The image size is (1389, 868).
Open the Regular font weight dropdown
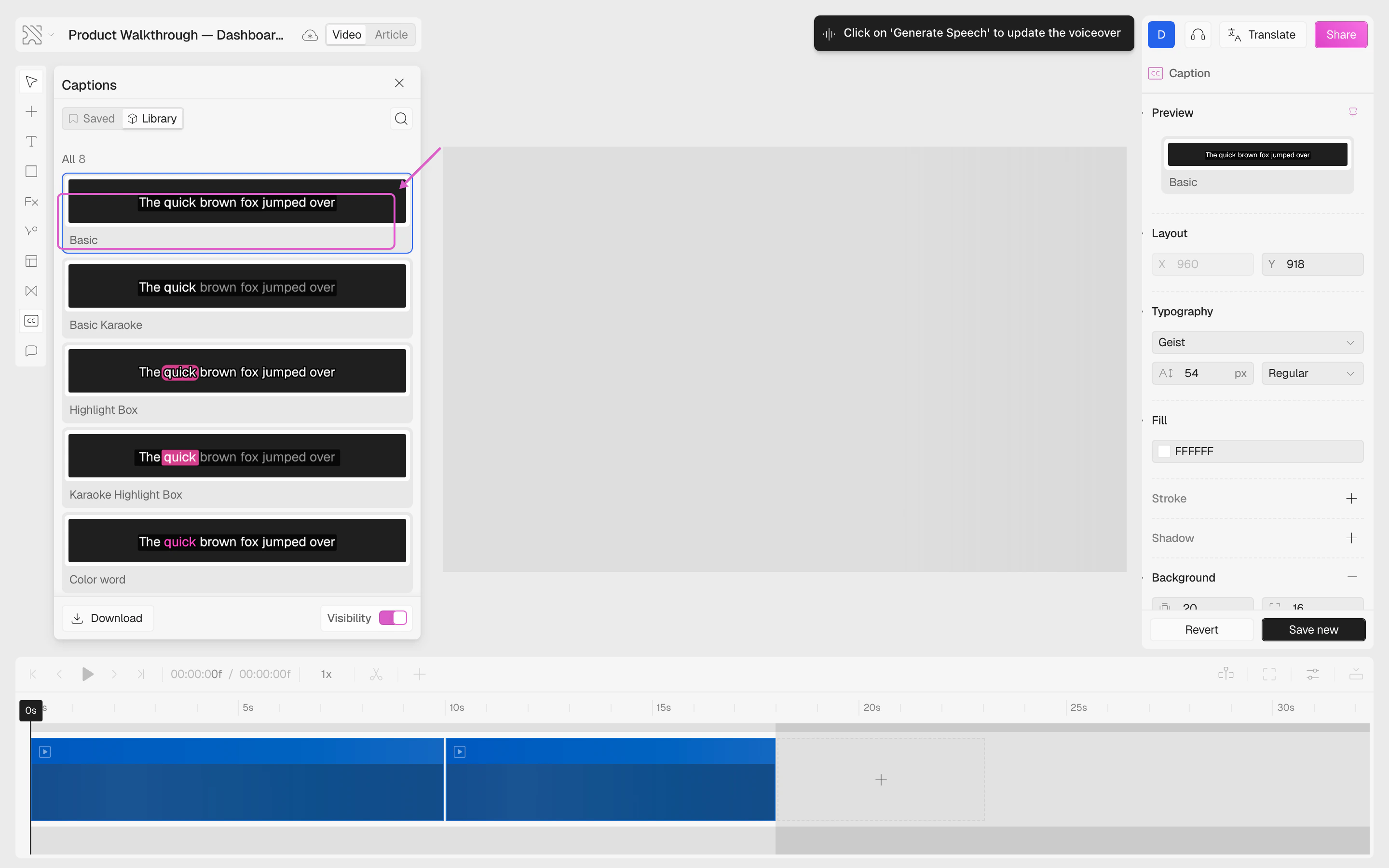pos(1311,373)
